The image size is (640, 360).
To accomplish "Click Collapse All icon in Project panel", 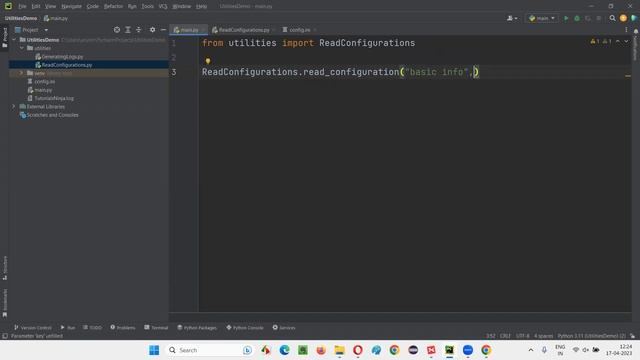I will (x=139, y=30).
